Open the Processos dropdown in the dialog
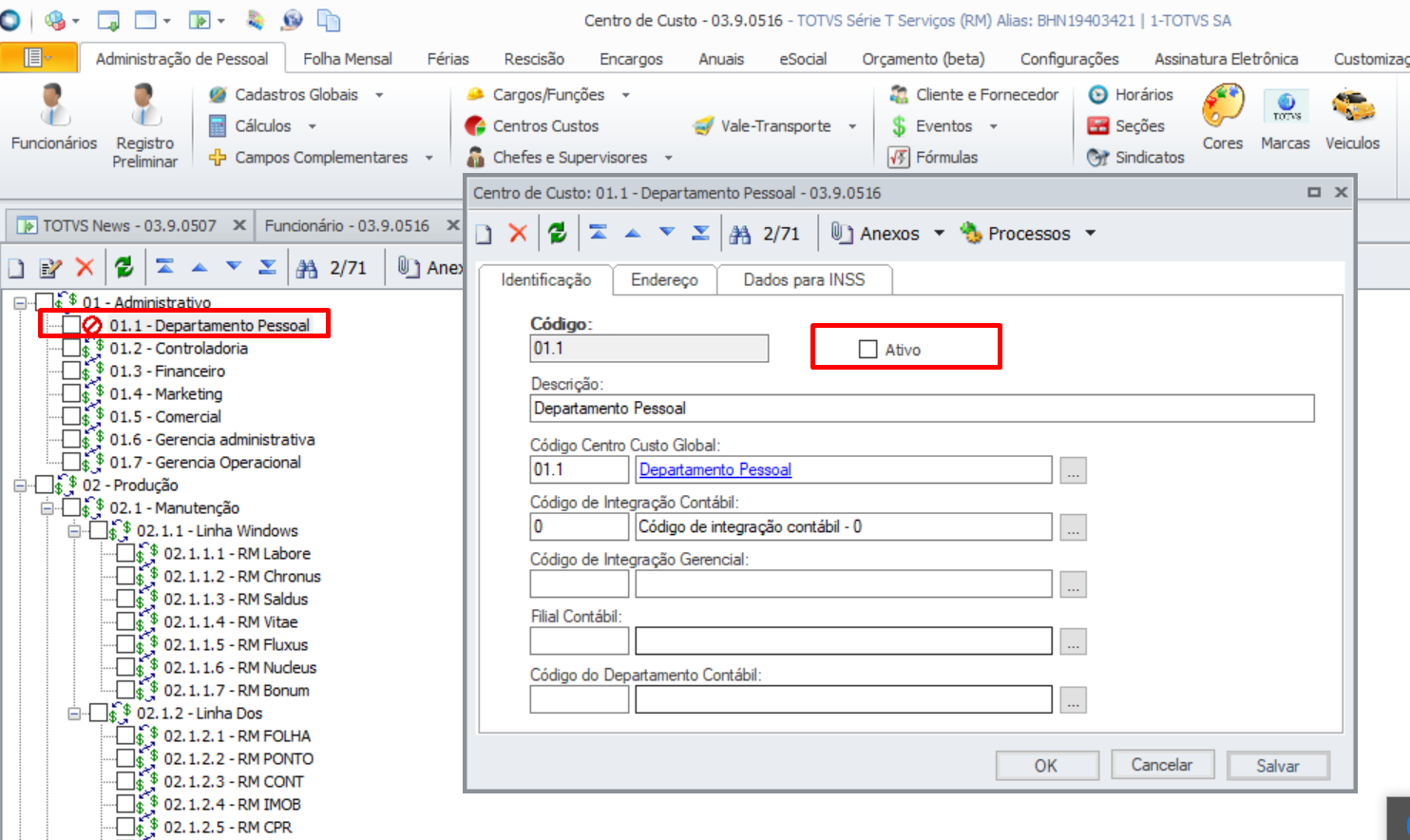1410x840 pixels. point(1090,233)
